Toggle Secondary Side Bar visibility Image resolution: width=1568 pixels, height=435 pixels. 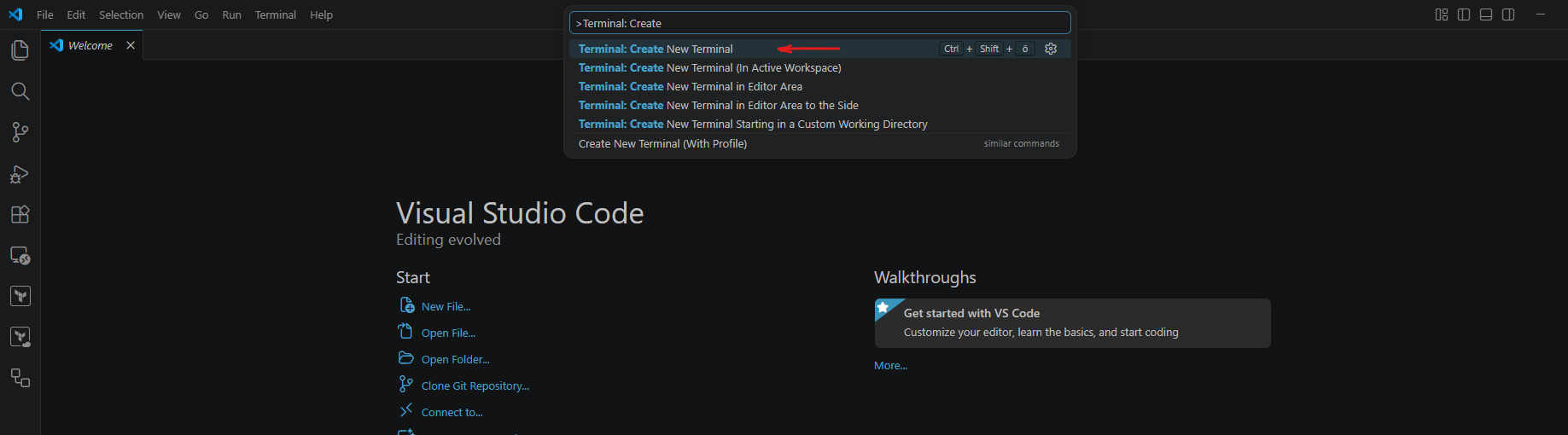(1508, 14)
